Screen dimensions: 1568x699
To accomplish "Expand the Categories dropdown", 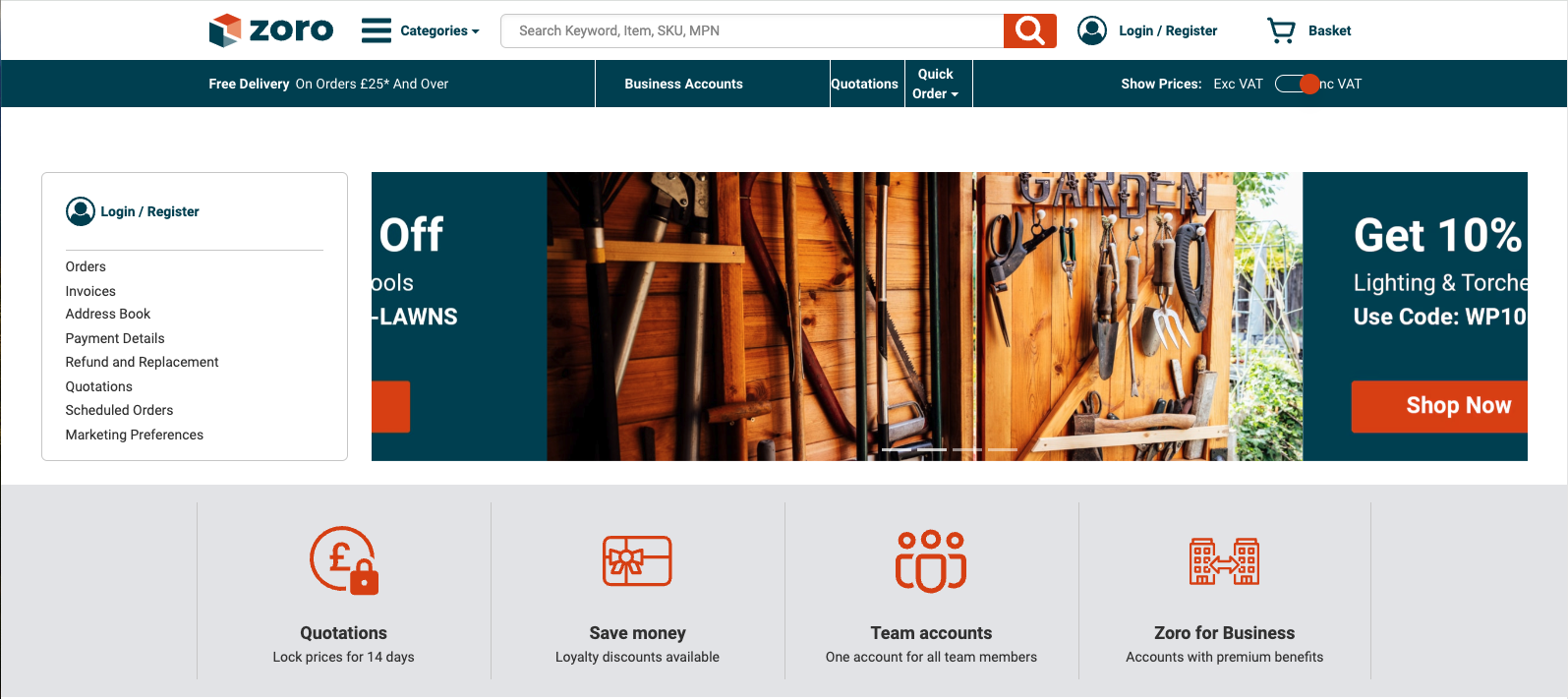I will click(x=439, y=30).
